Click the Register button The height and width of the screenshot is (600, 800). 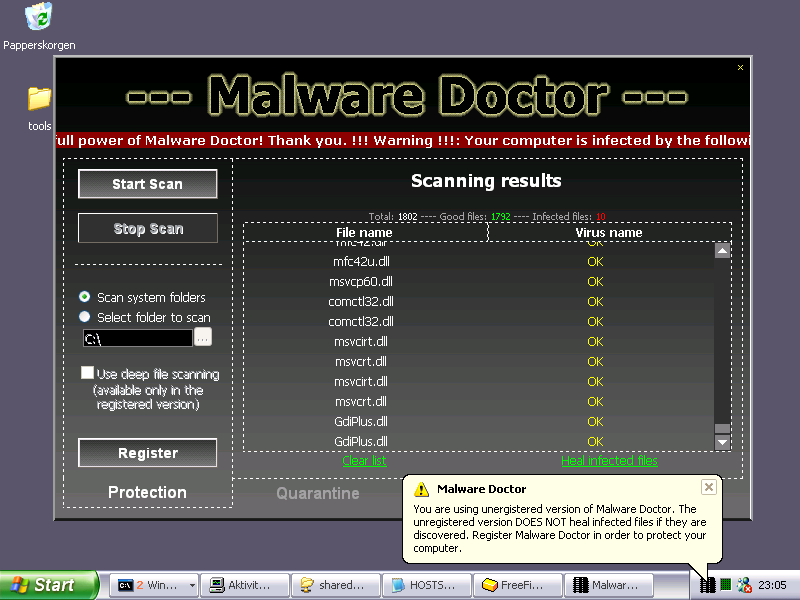coord(147,453)
